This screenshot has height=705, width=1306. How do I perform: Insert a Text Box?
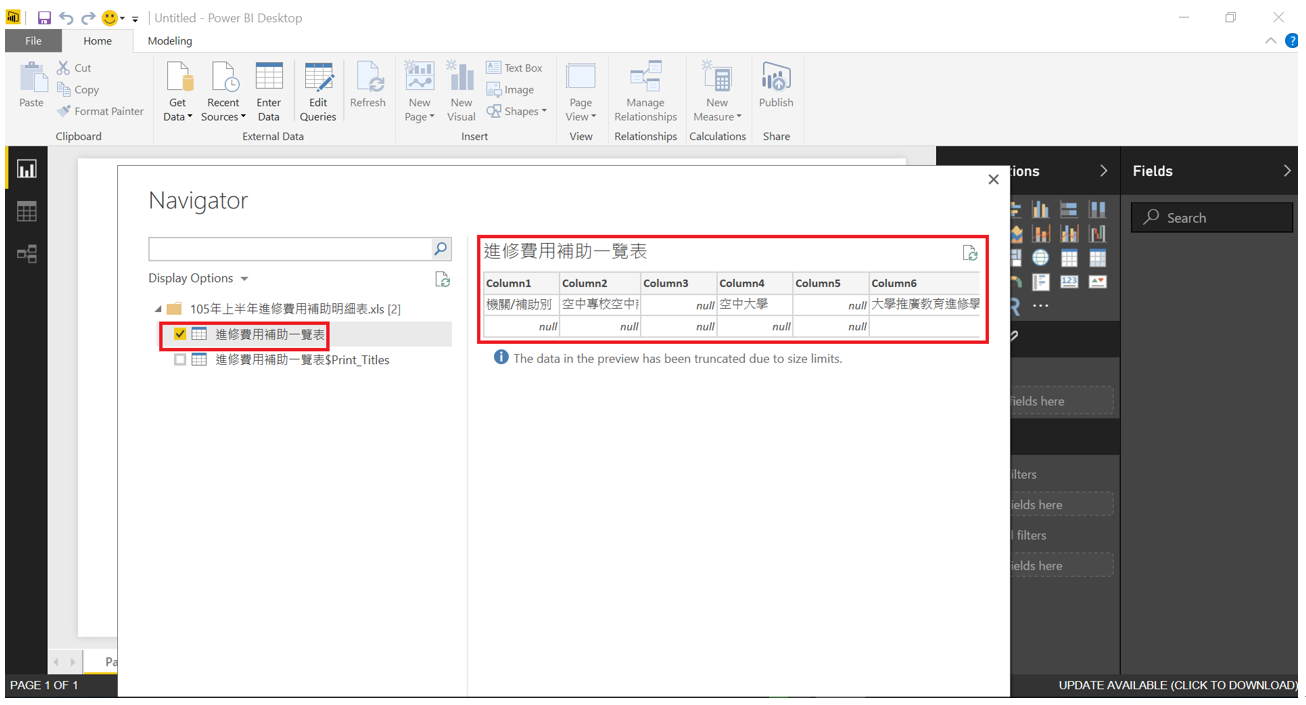[514, 68]
